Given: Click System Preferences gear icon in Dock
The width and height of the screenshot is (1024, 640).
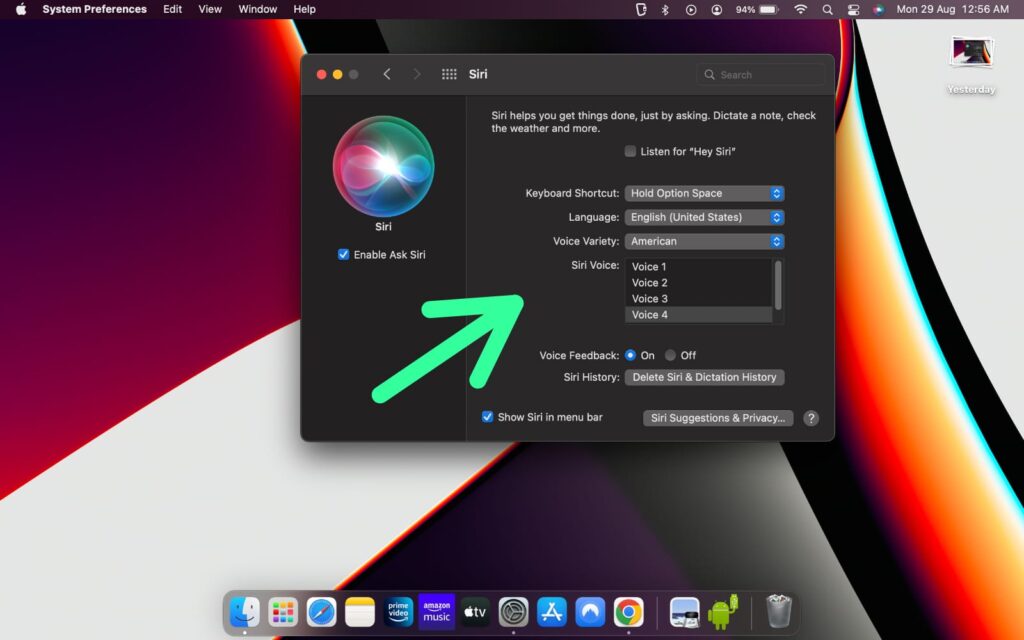Looking at the screenshot, I should pyautogui.click(x=513, y=612).
